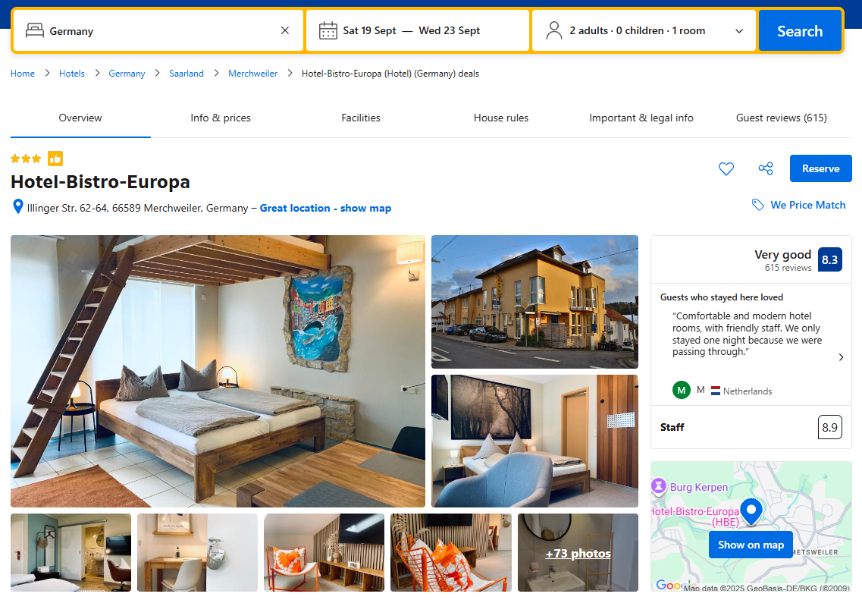
Task: Expand the guests and rooms dropdown chevron
Action: (x=739, y=31)
